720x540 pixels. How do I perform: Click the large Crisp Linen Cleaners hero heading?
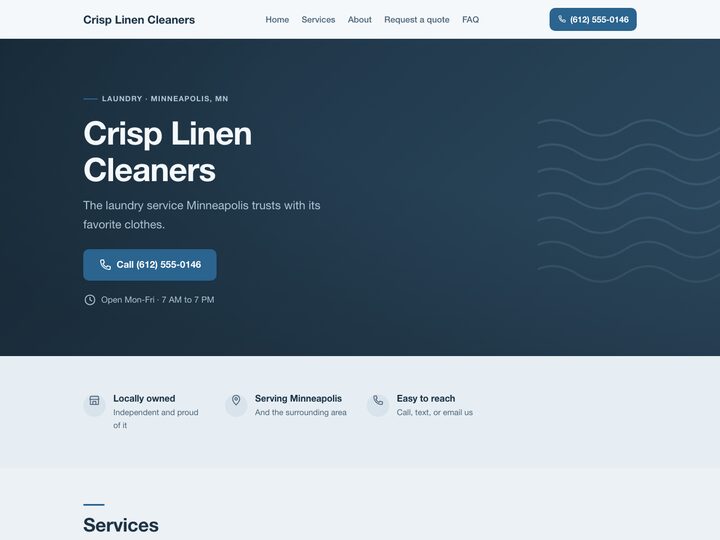[x=168, y=152]
